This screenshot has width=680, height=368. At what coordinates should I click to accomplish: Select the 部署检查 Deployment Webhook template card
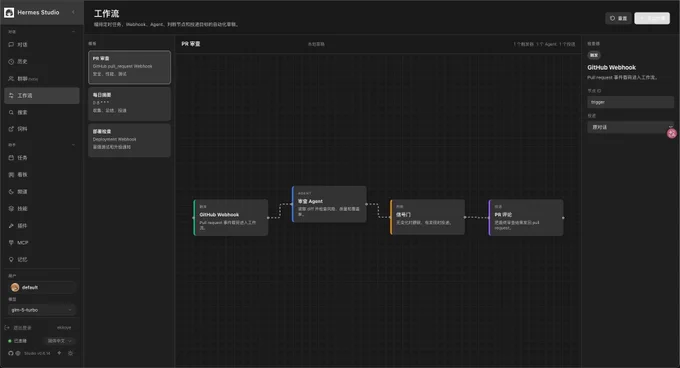point(129,140)
